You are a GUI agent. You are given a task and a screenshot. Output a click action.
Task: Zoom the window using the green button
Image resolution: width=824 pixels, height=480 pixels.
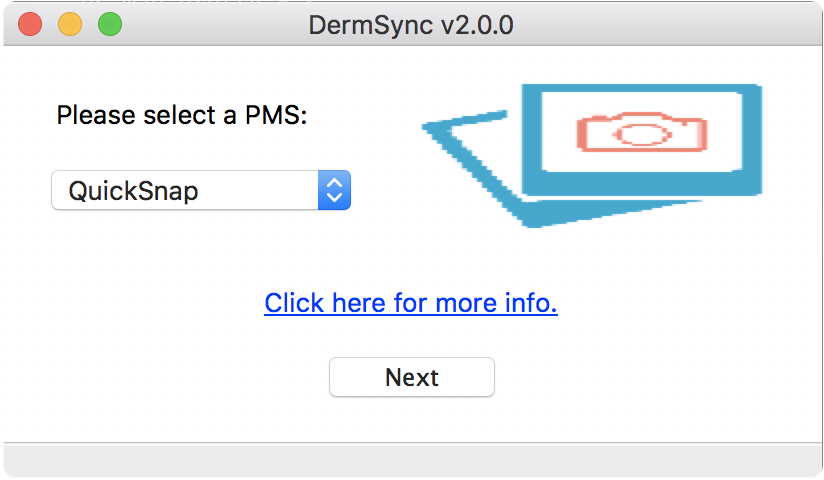pyautogui.click(x=110, y=24)
